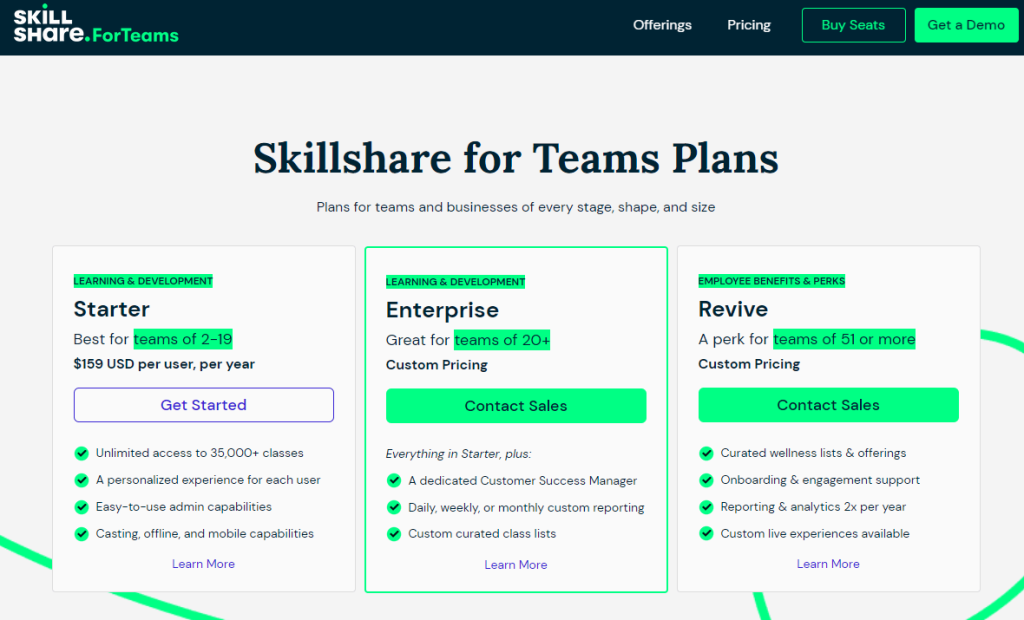
Task: Click the '$159 USD per user, per year' price
Action: [164, 364]
